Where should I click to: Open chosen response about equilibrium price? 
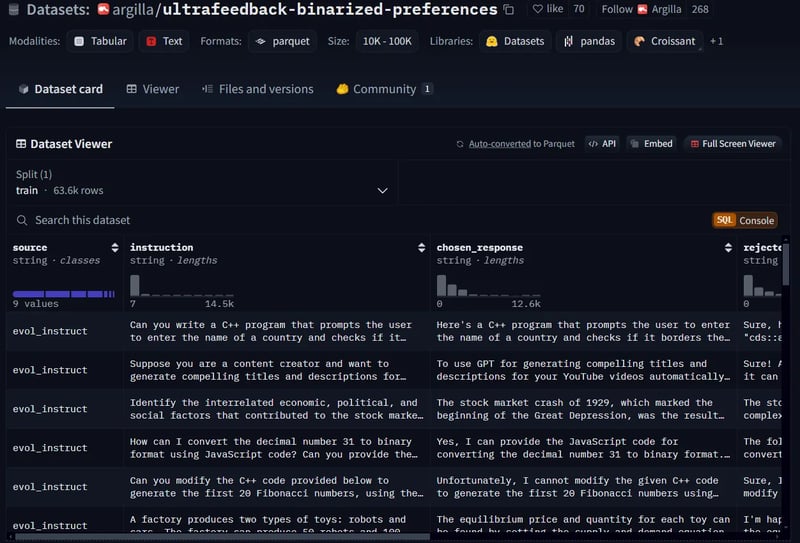point(583,525)
